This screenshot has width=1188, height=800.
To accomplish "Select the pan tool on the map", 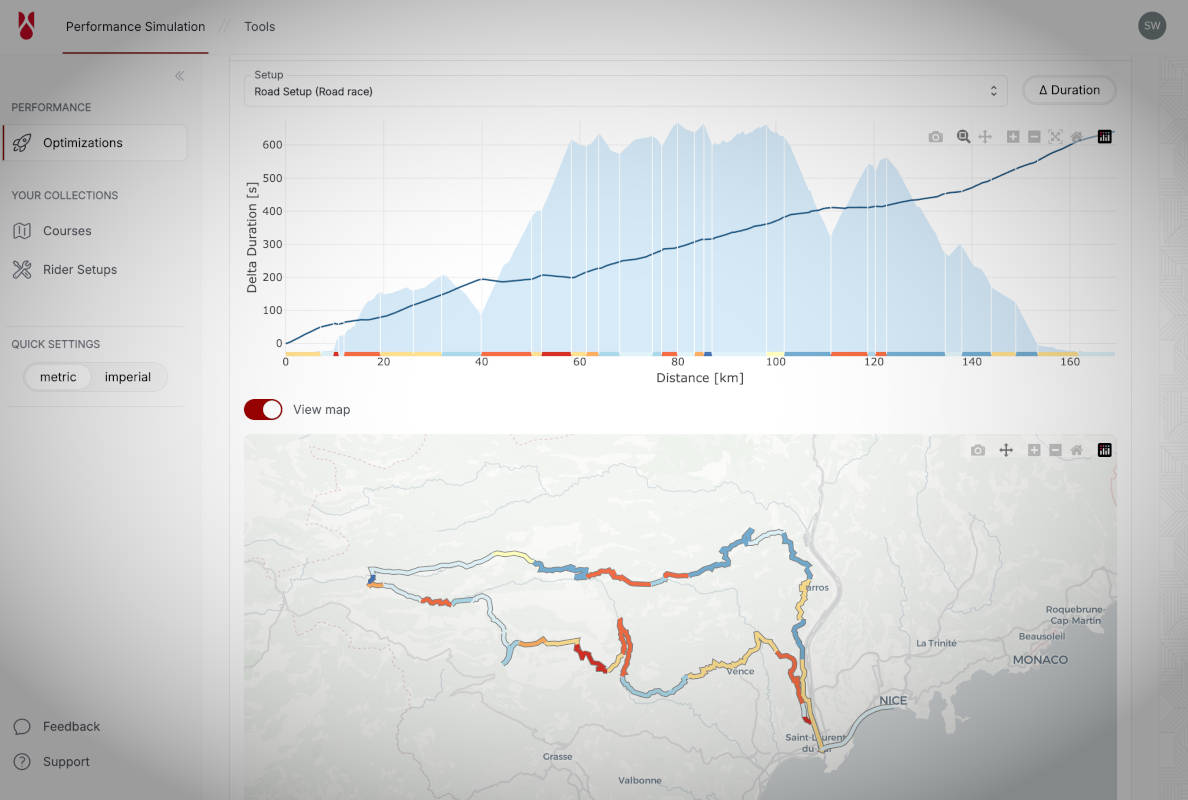I will [x=1006, y=450].
